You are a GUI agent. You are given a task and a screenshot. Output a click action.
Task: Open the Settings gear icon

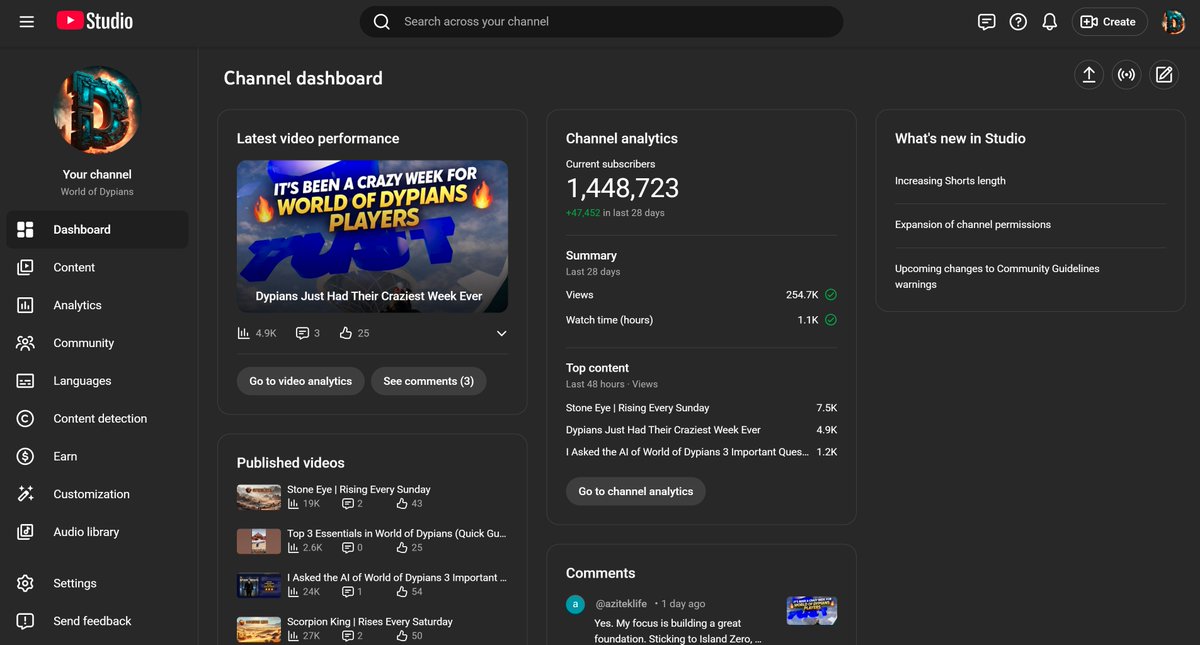26,583
